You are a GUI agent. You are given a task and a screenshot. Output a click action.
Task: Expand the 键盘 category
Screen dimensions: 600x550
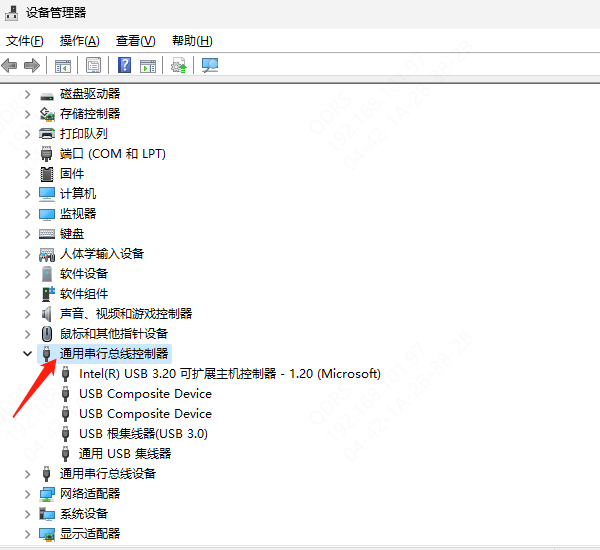click(x=28, y=234)
